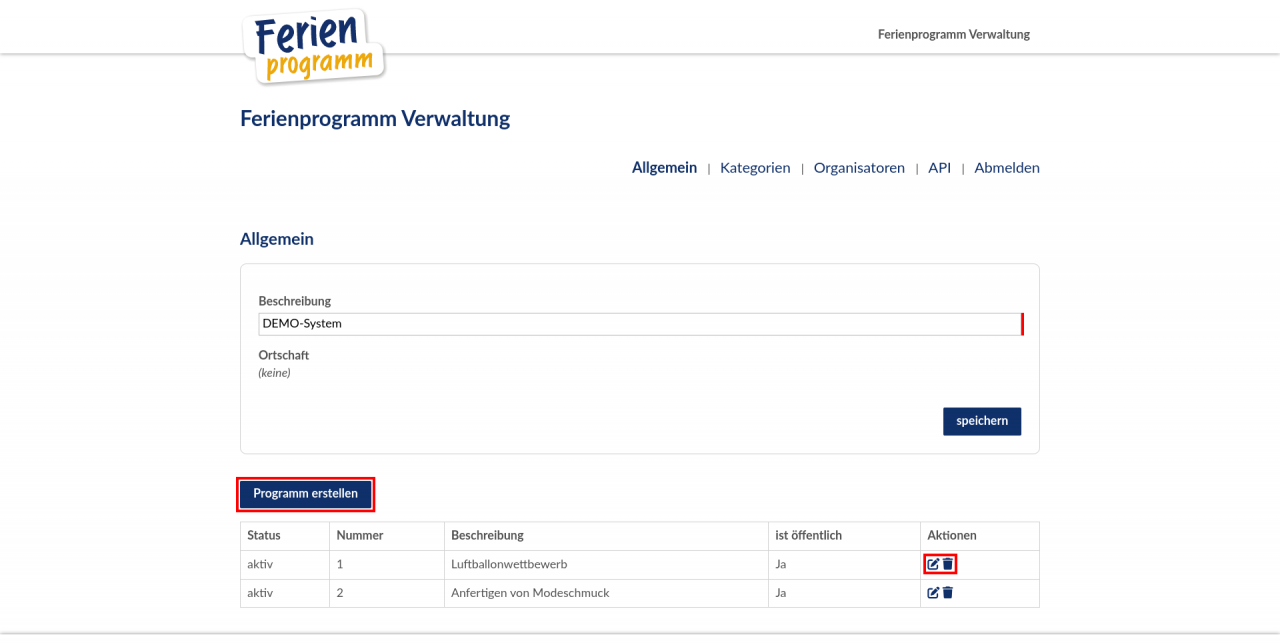Edit the Luftballonwettbewerb program
Viewport: 1280px width, 643px height.
point(933,564)
